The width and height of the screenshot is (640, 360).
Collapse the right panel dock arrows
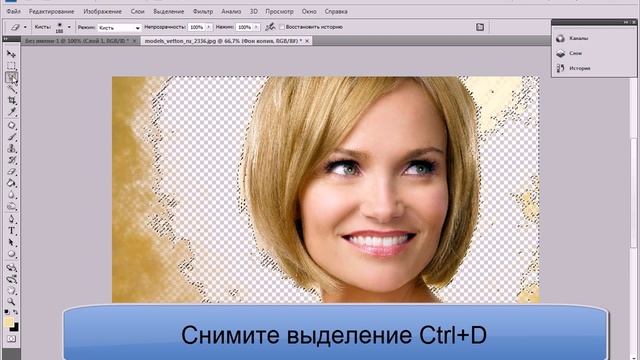625,22
